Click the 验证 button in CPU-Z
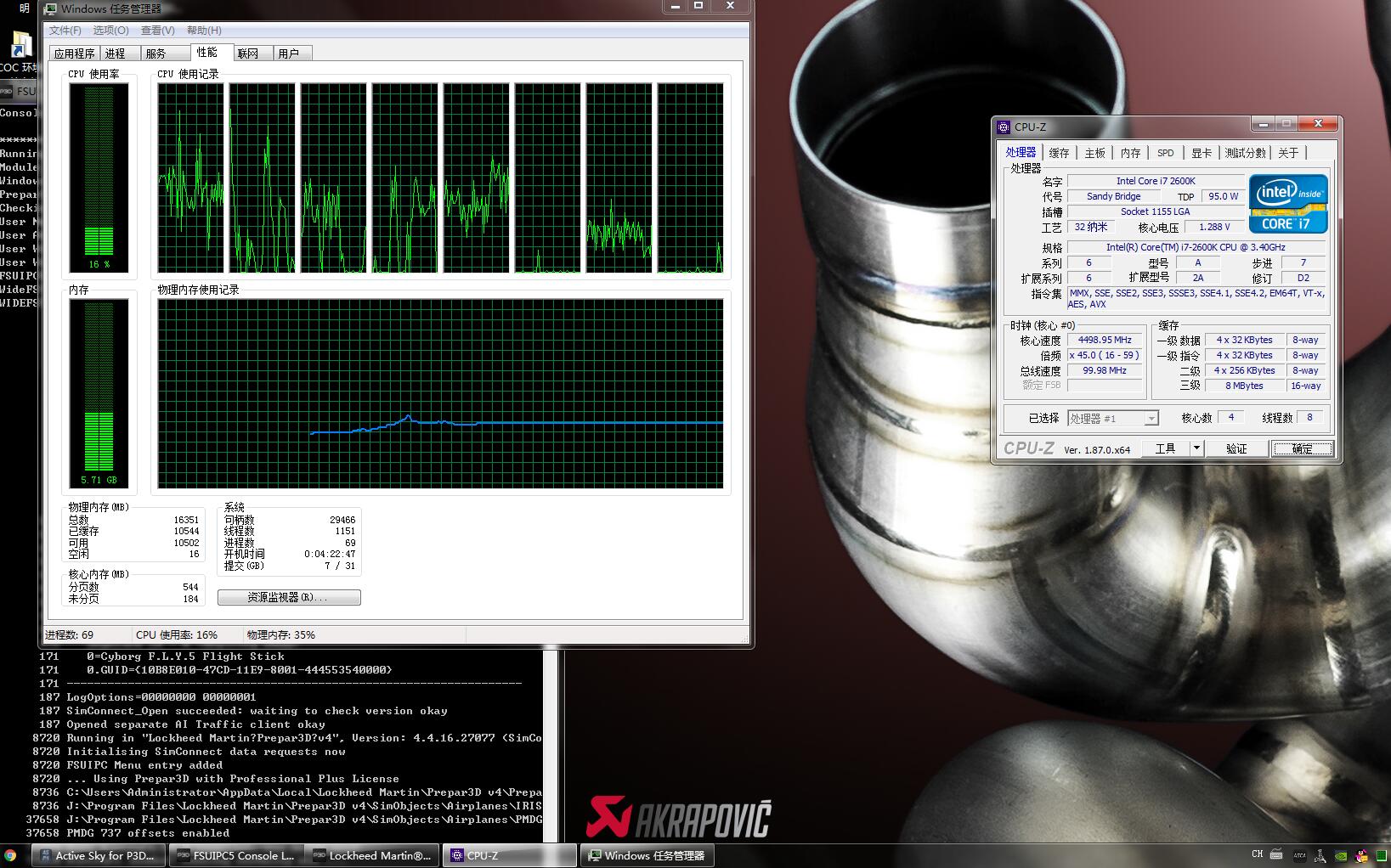1391x868 pixels. [x=1236, y=448]
